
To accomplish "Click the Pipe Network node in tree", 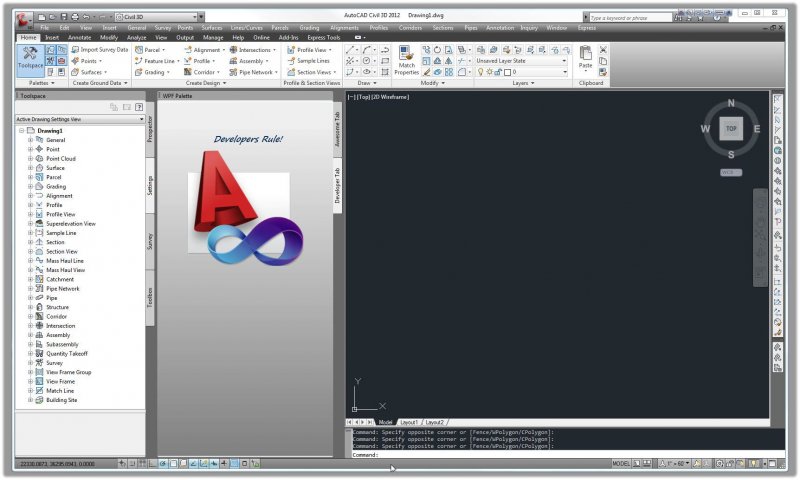I will [62, 289].
